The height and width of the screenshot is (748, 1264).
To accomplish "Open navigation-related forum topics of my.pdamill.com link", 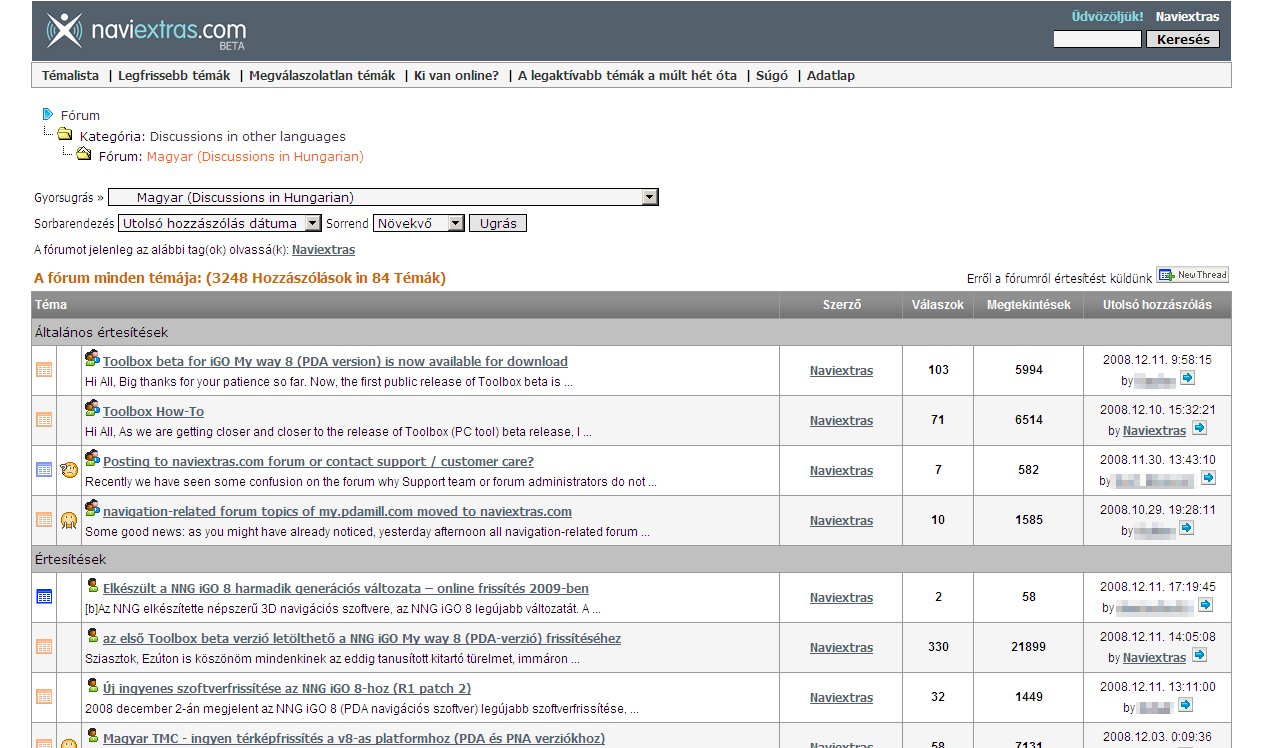I will [x=337, y=511].
